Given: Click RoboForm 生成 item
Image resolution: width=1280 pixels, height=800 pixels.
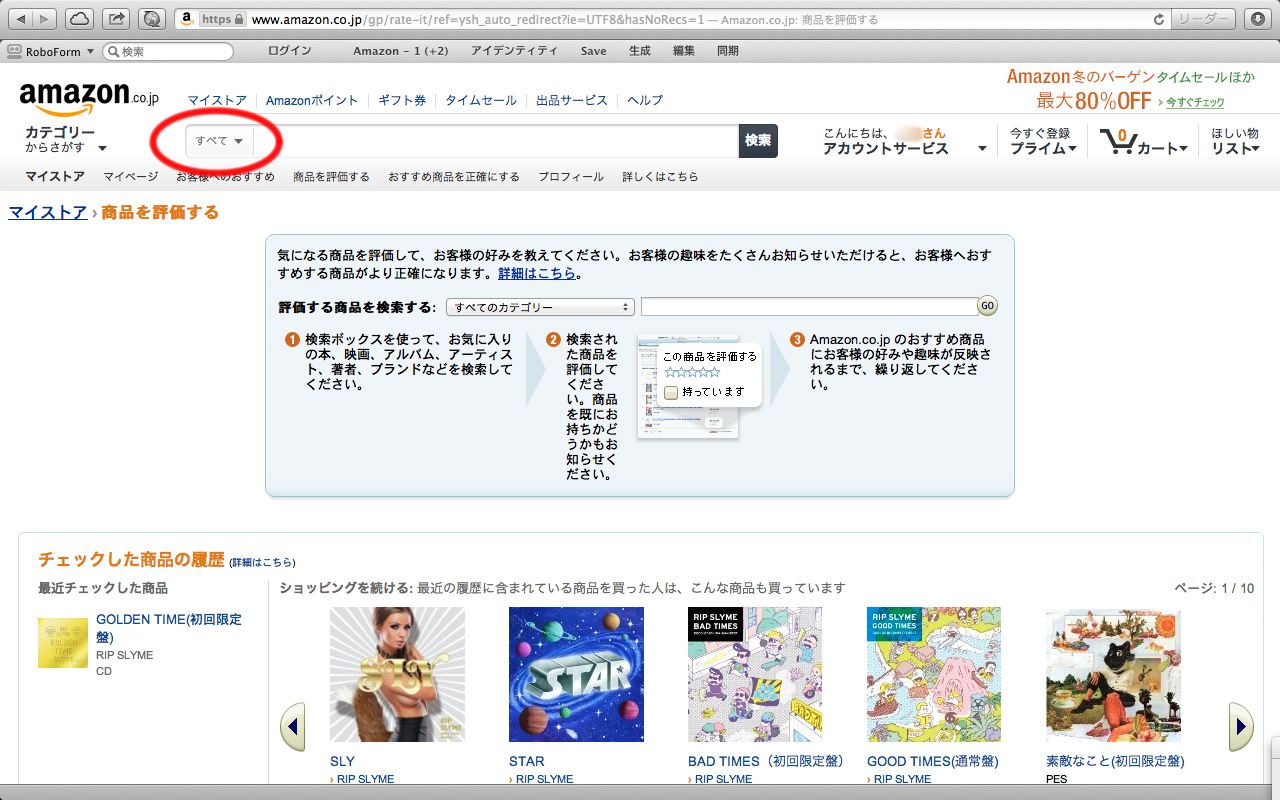Looking at the screenshot, I should [640, 51].
